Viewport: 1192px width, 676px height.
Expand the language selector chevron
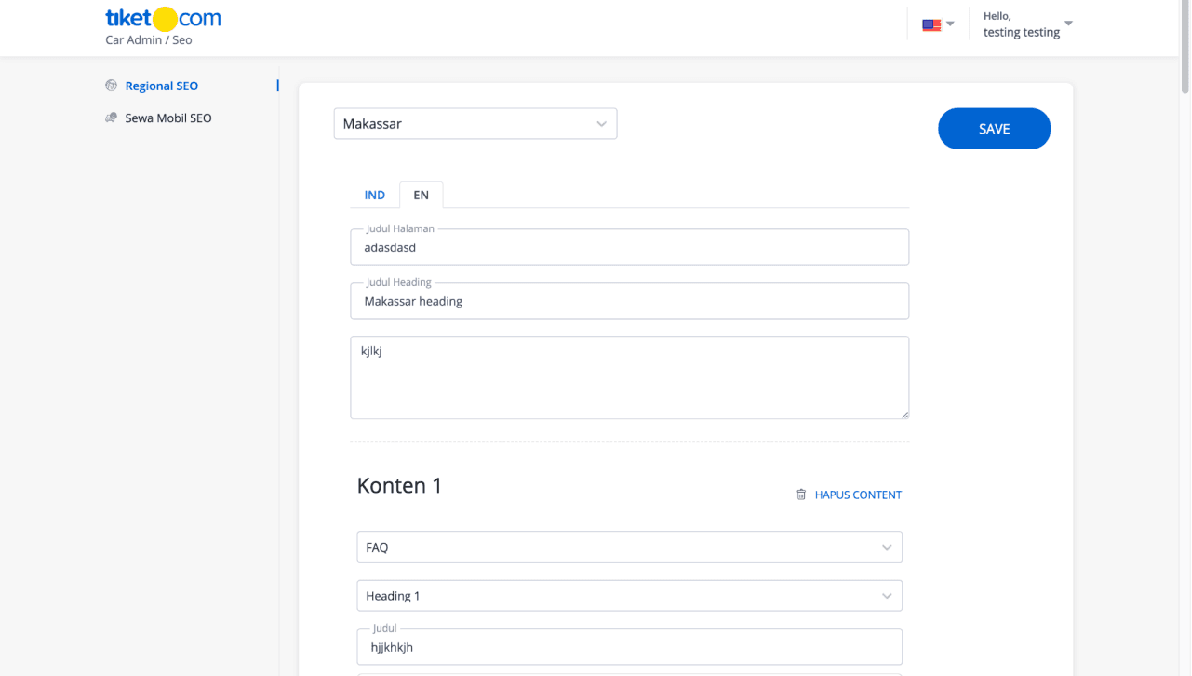[951, 23]
